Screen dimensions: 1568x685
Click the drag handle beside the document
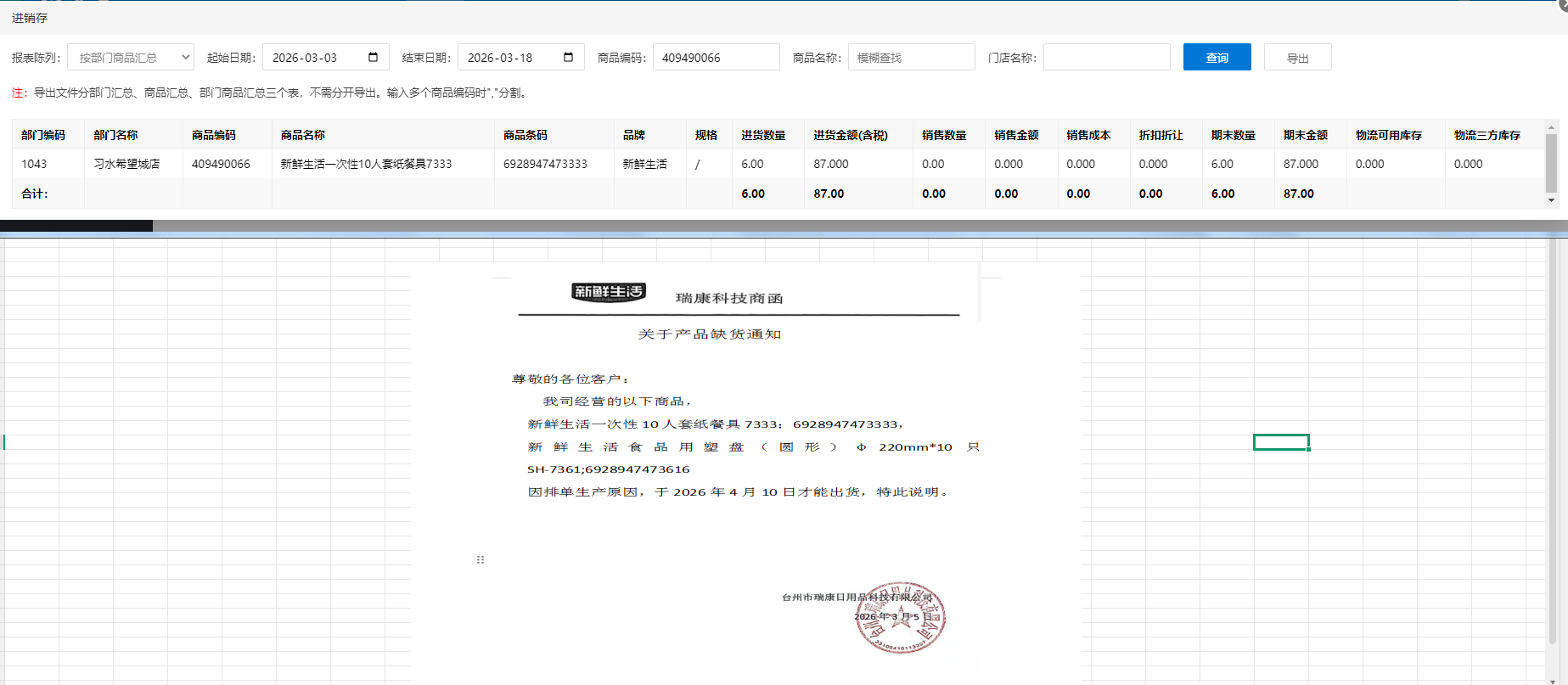(x=481, y=559)
